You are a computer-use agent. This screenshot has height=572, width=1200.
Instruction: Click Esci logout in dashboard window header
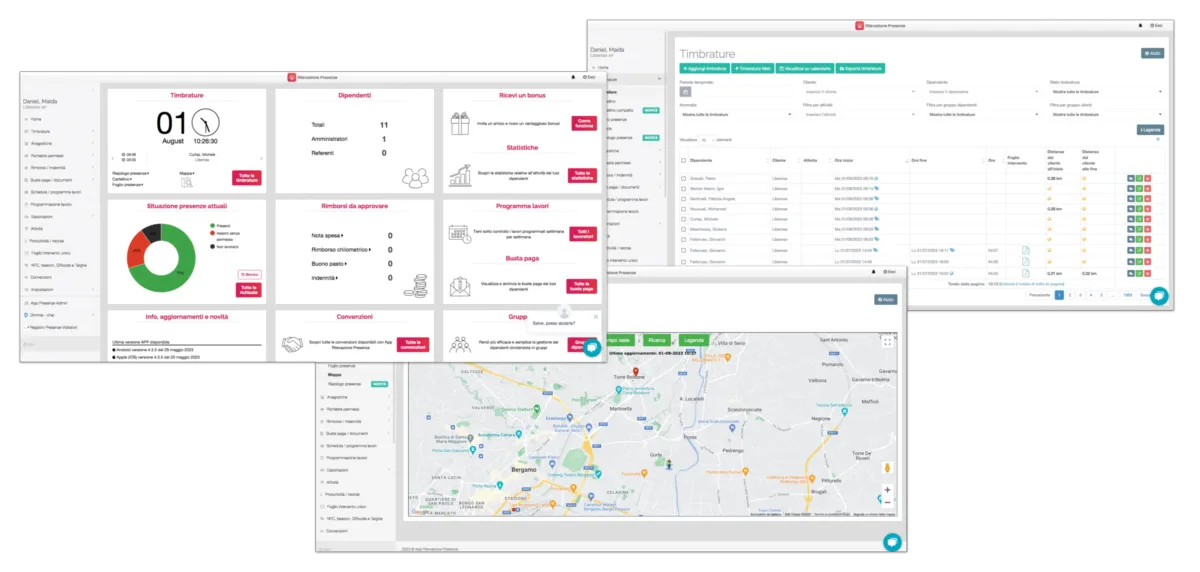click(591, 77)
